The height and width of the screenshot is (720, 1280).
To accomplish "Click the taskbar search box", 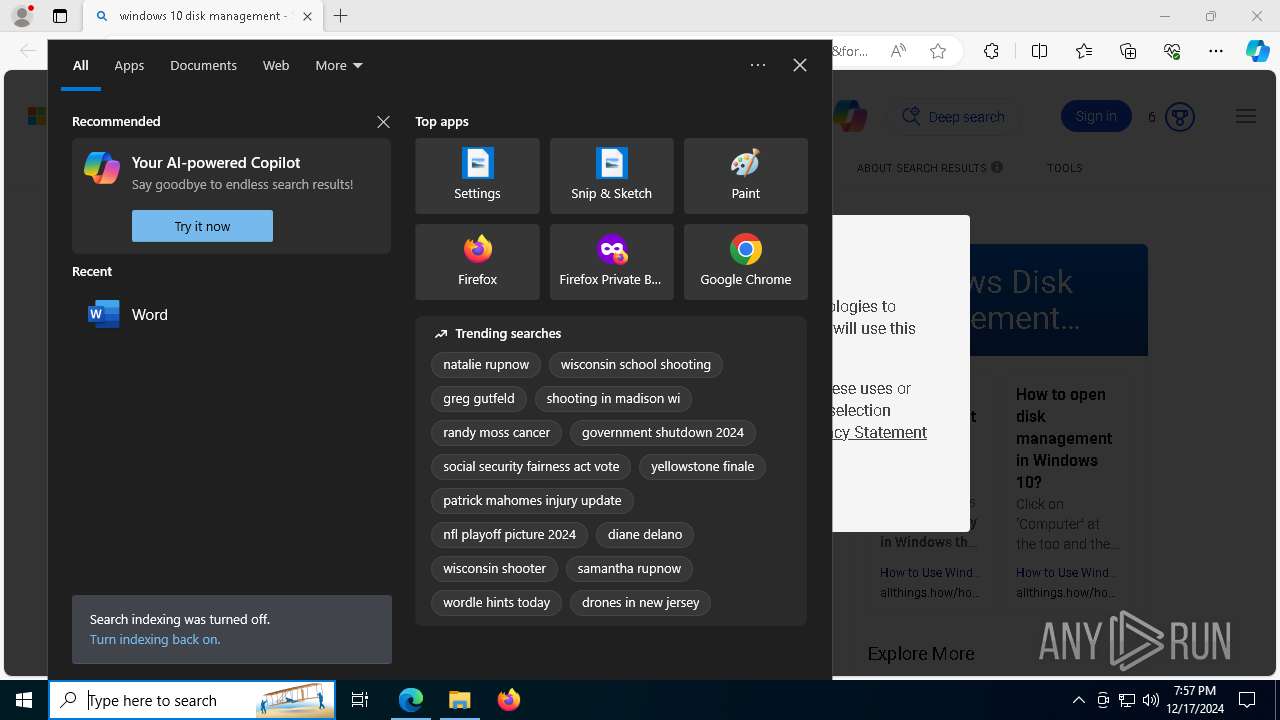I will (x=192, y=700).
